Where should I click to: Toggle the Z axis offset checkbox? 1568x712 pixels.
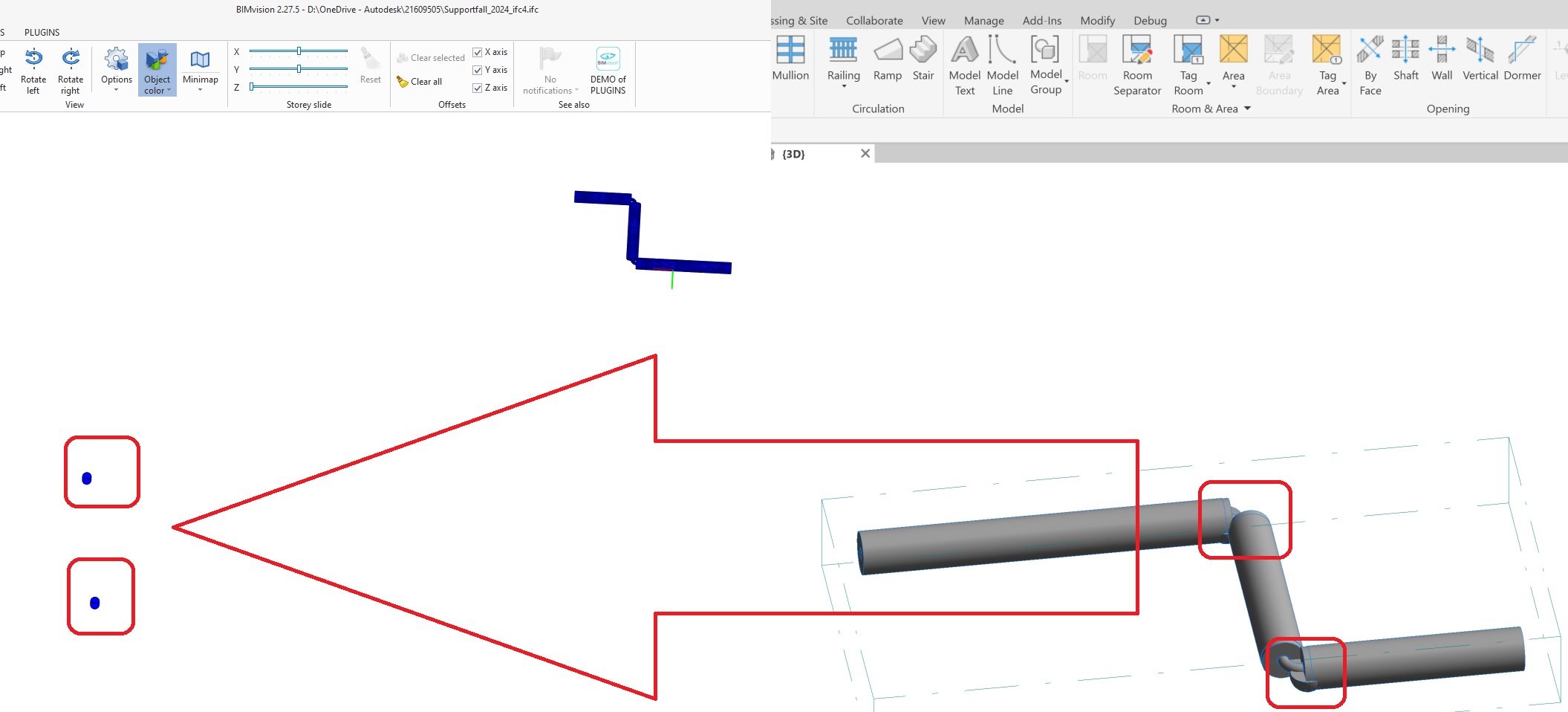click(x=476, y=87)
